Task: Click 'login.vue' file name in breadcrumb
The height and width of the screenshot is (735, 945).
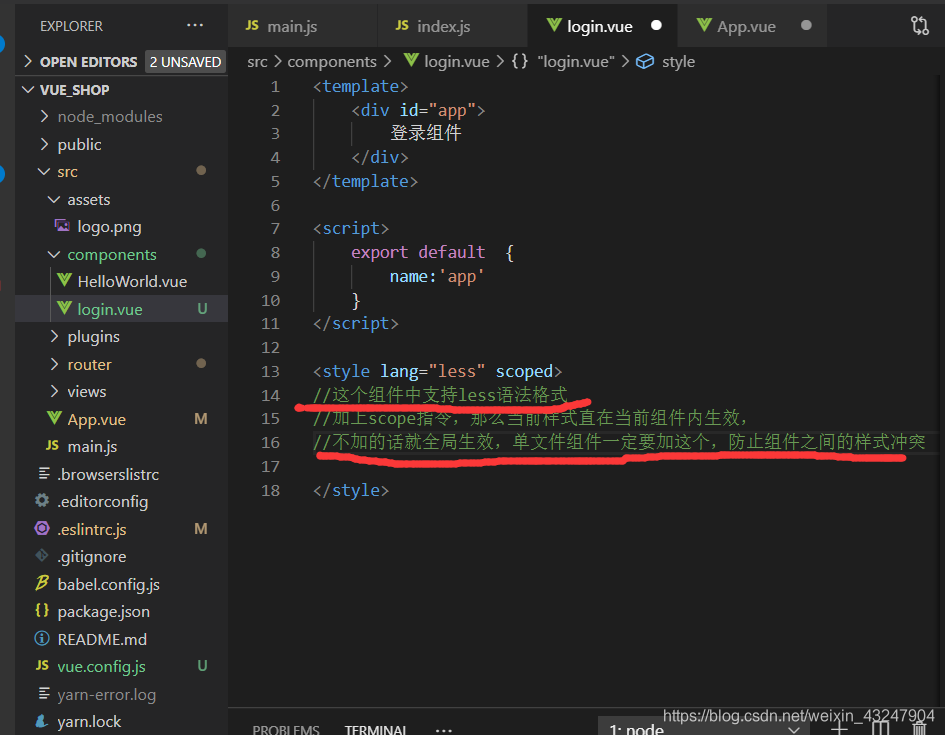Action: pyautogui.click(x=457, y=61)
